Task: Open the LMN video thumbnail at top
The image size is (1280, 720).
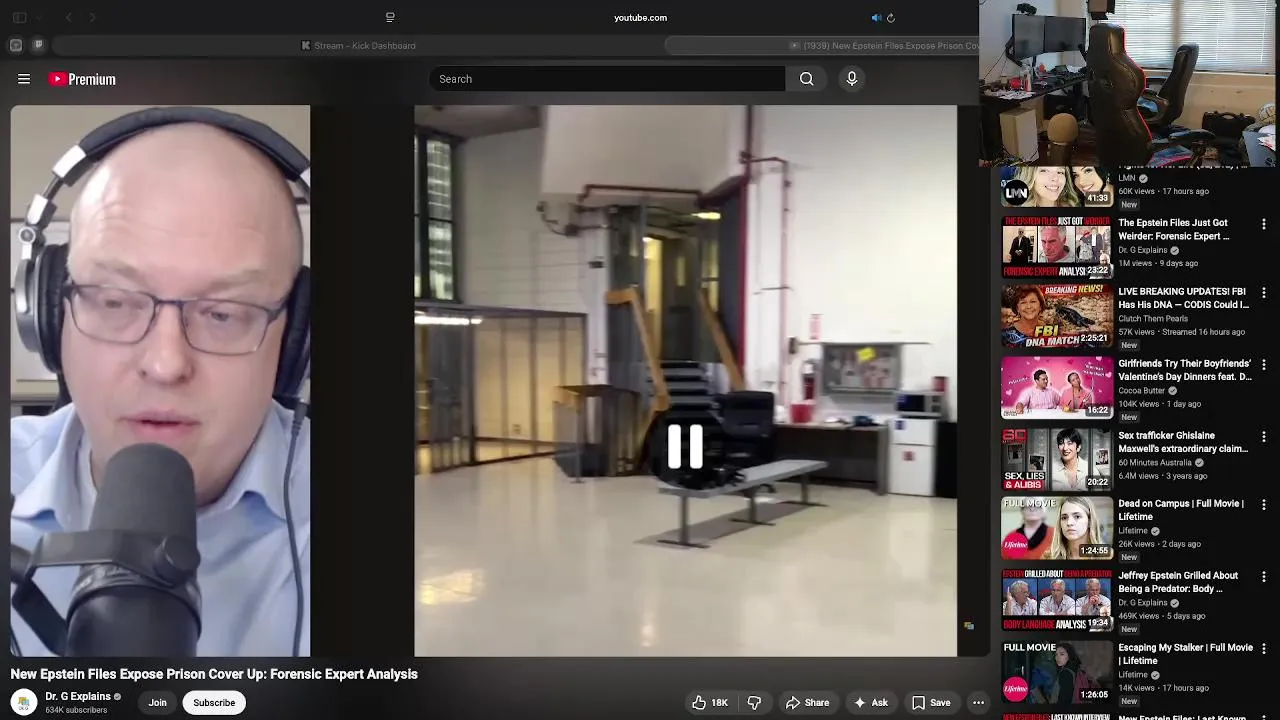Action: click(x=1057, y=186)
